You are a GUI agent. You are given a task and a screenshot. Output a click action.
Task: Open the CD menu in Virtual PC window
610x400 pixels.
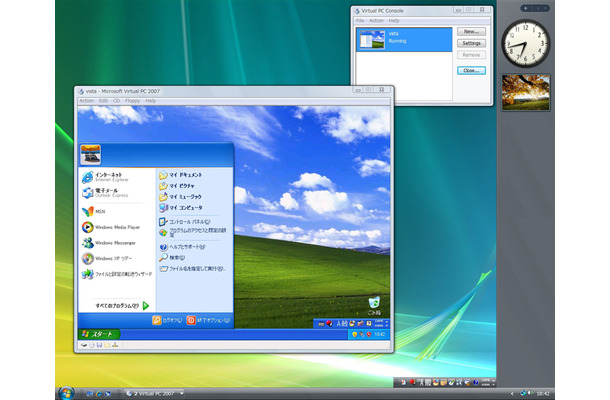pos(116,101)
